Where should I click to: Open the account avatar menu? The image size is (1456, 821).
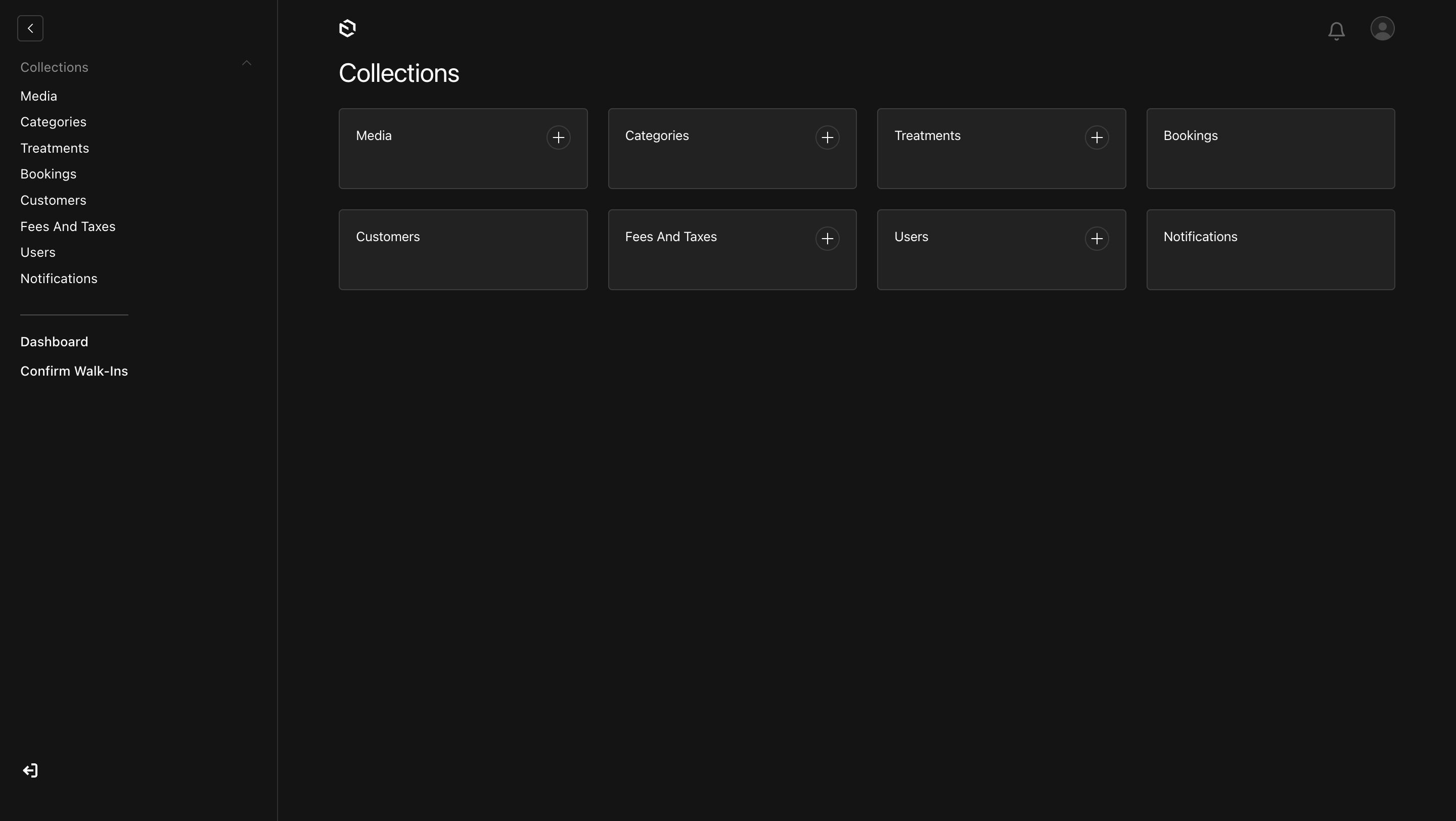tap(1382, 28)
